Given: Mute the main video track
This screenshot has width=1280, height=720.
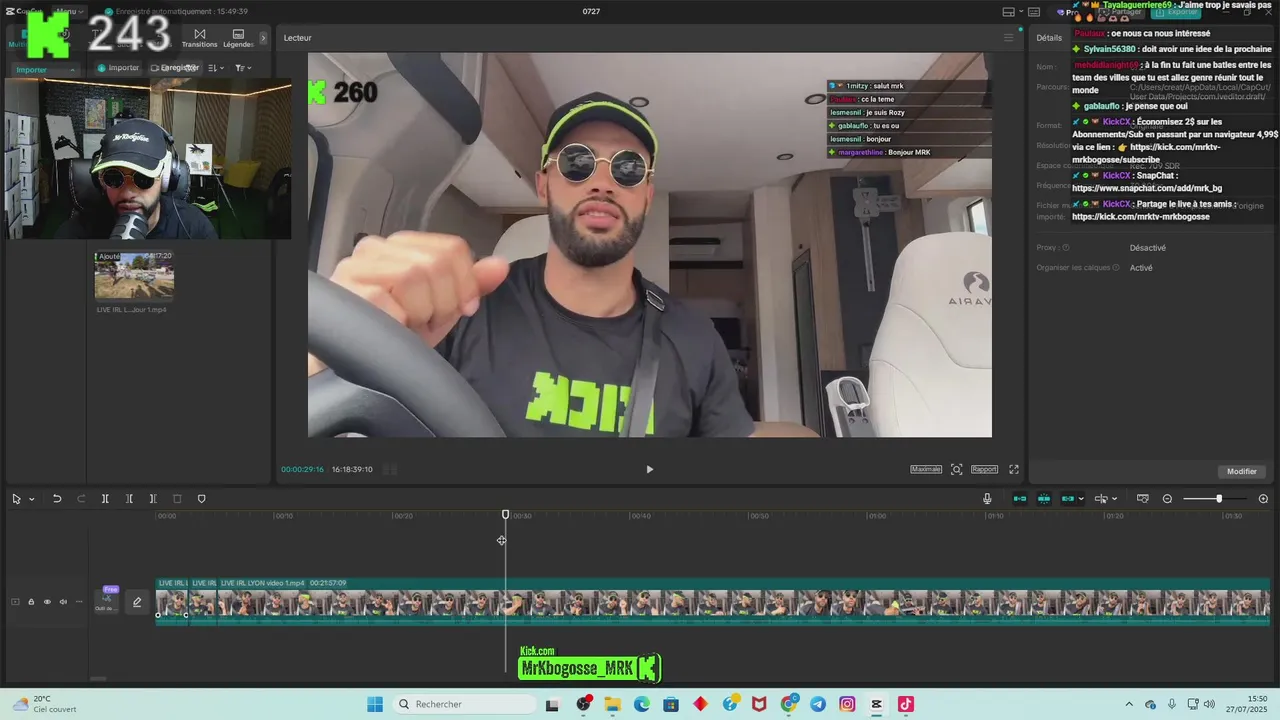Looking at the screenshot, I should coord(63,602).
